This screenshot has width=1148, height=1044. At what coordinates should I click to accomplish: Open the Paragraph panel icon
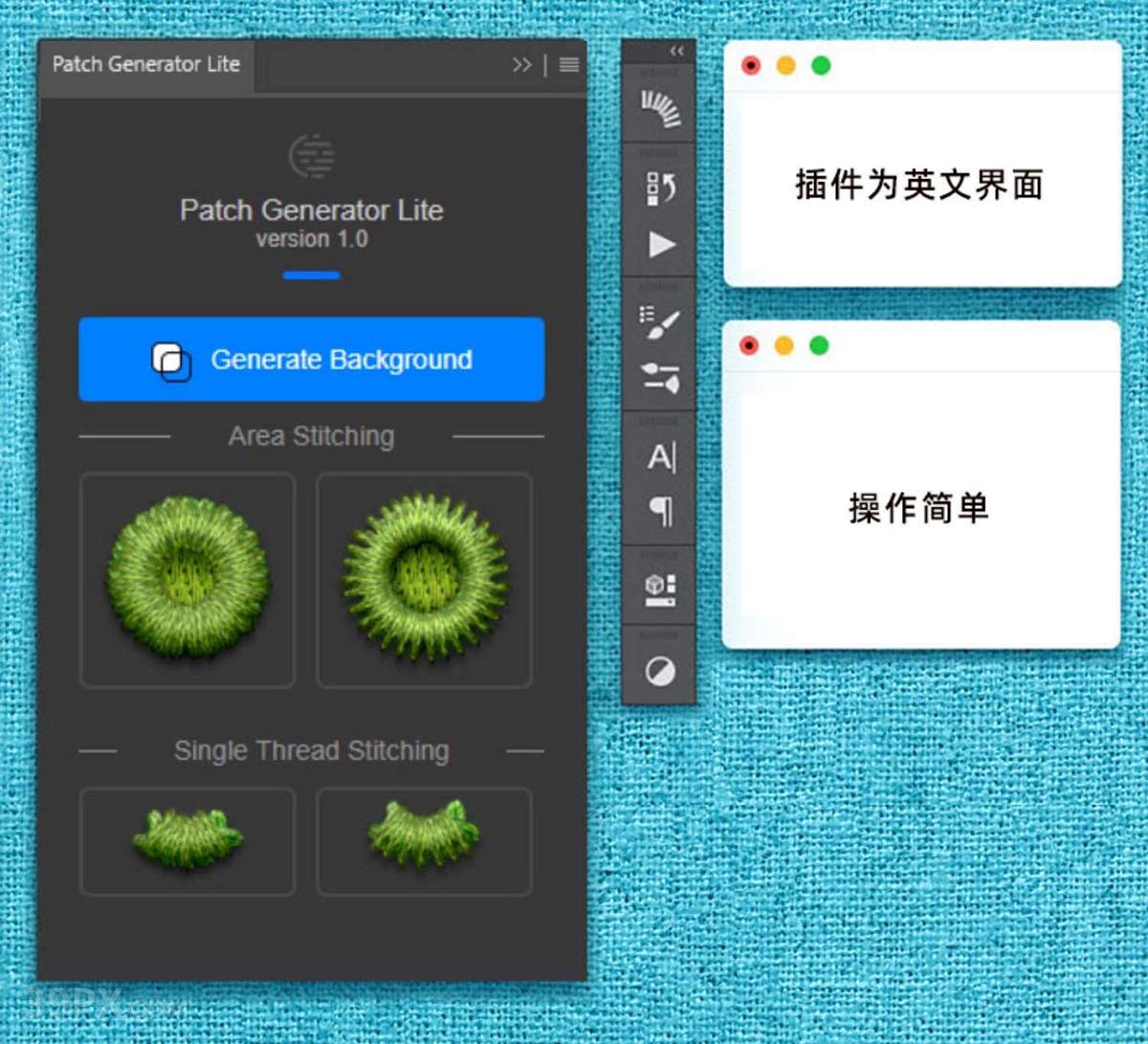click(658, 512)
